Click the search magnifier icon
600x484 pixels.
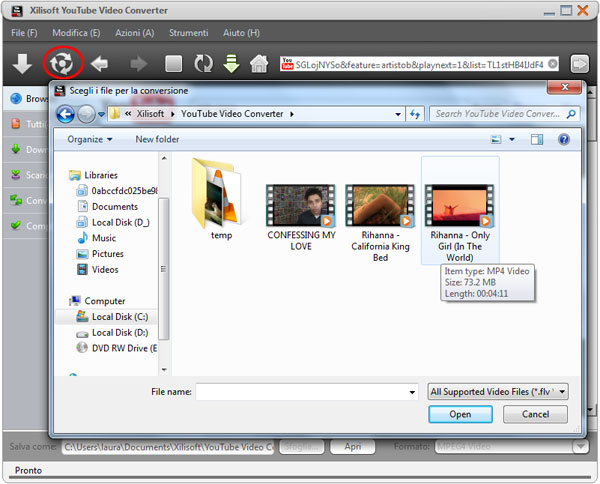pos(571,114)
